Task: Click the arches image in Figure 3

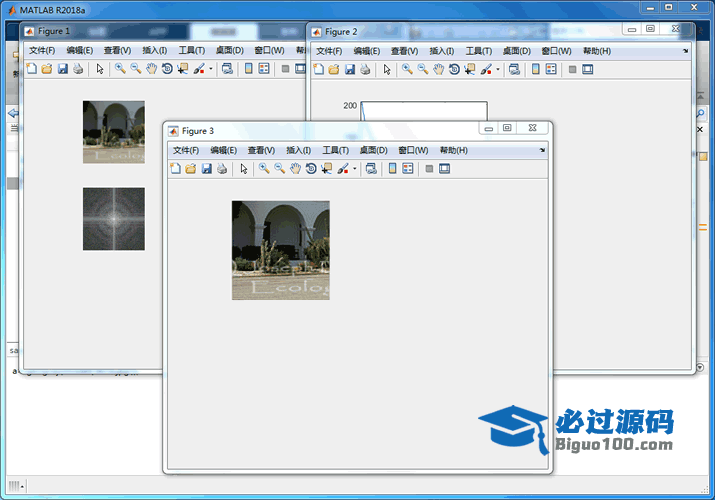Action: tap(280, 250)
